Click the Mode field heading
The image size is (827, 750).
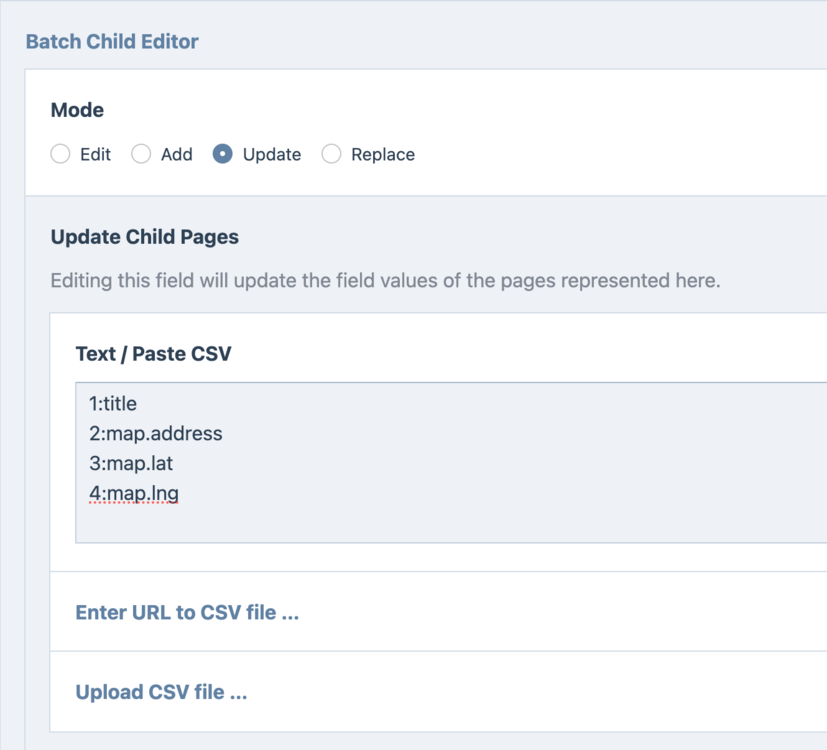77,110
